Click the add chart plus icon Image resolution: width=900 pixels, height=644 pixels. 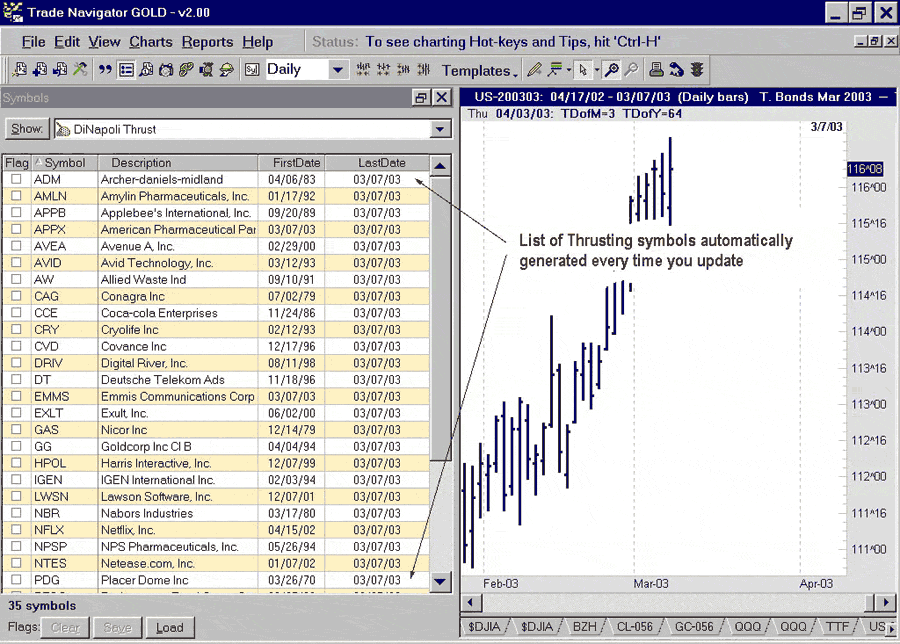coord(40,70)
